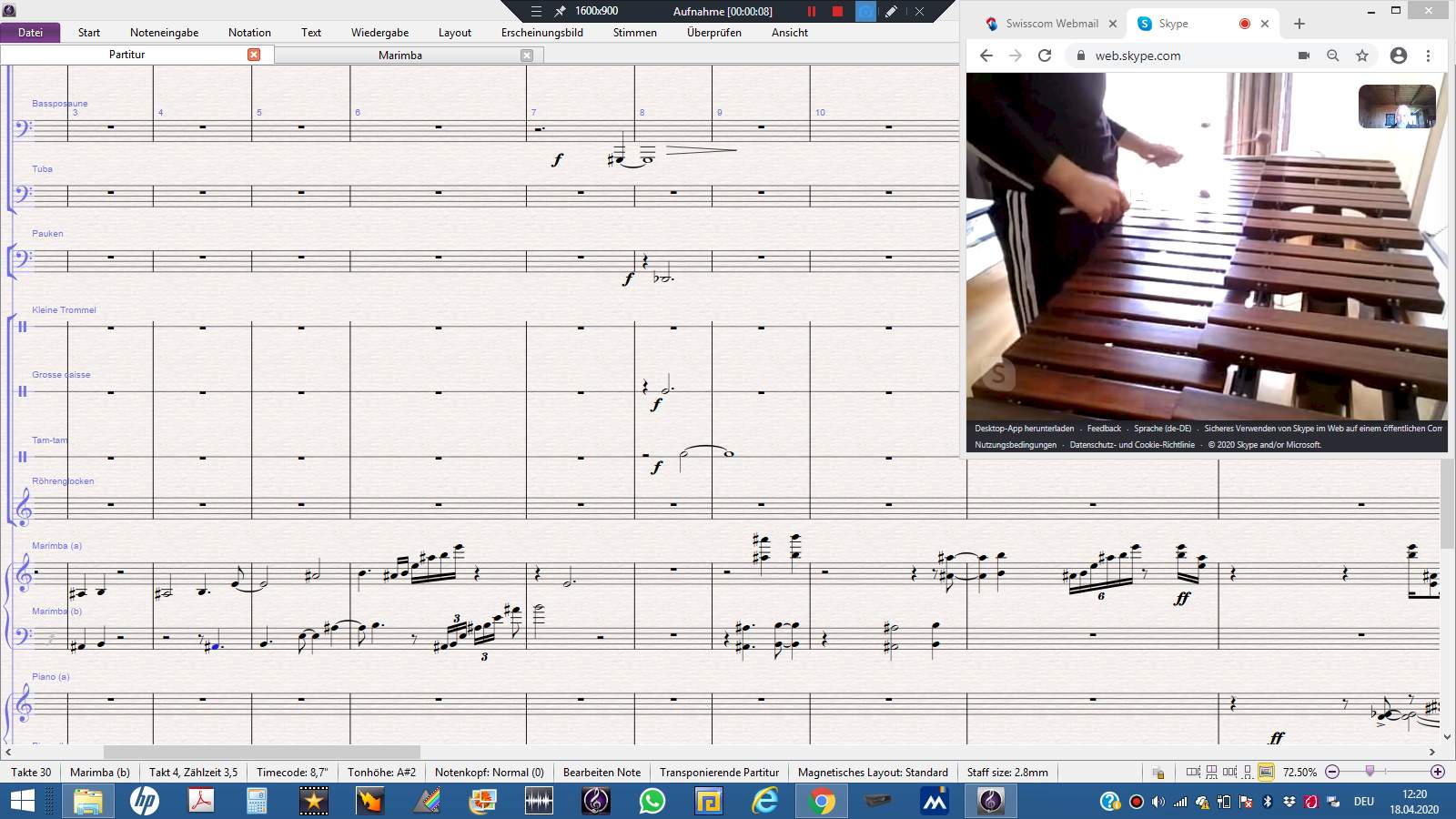Reload the Skype web page
The image size is (1456, 819).
click(1045, 56)
